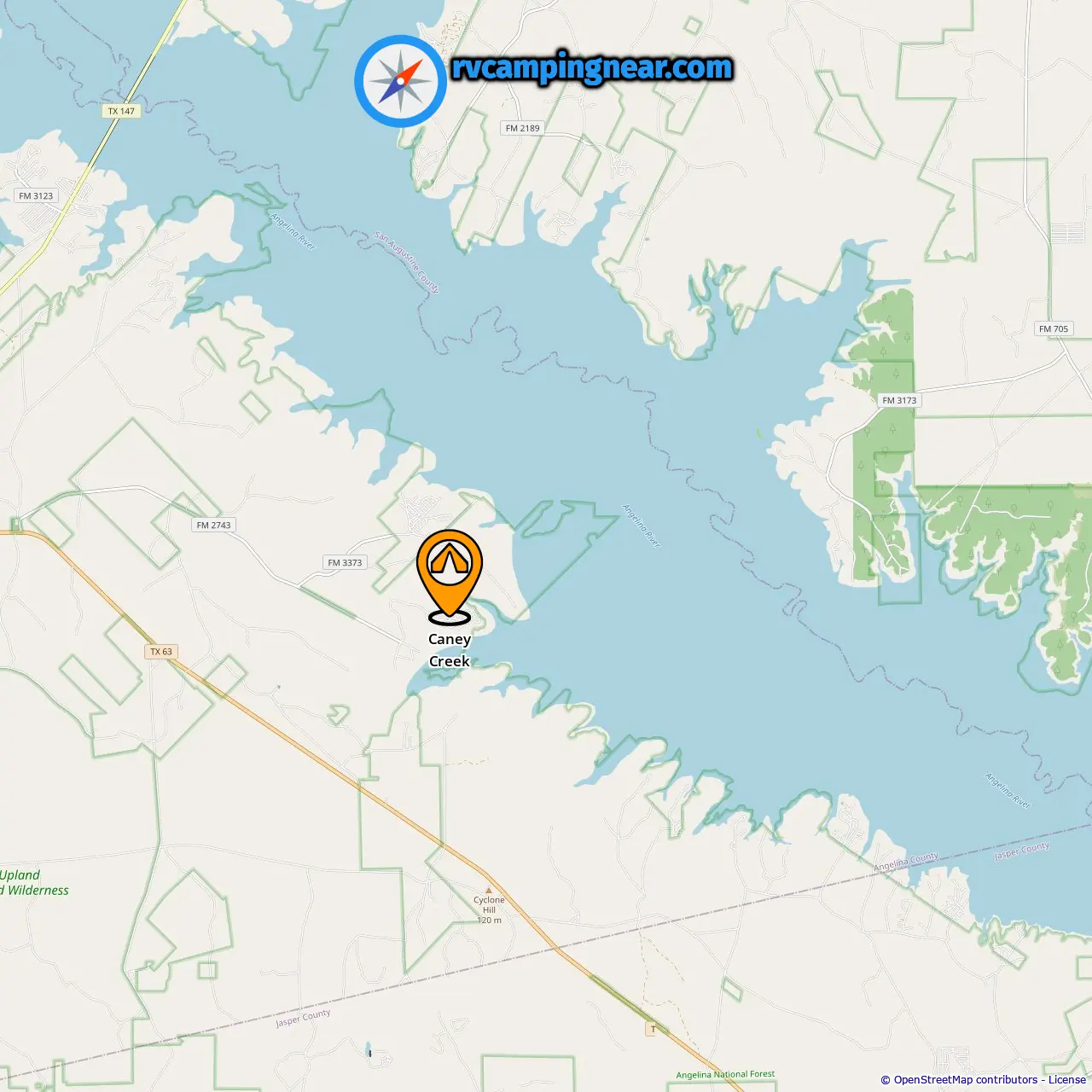Click the blue compass logo icon
This screenshot has width=1092, height=1092.
coord(400,81)
